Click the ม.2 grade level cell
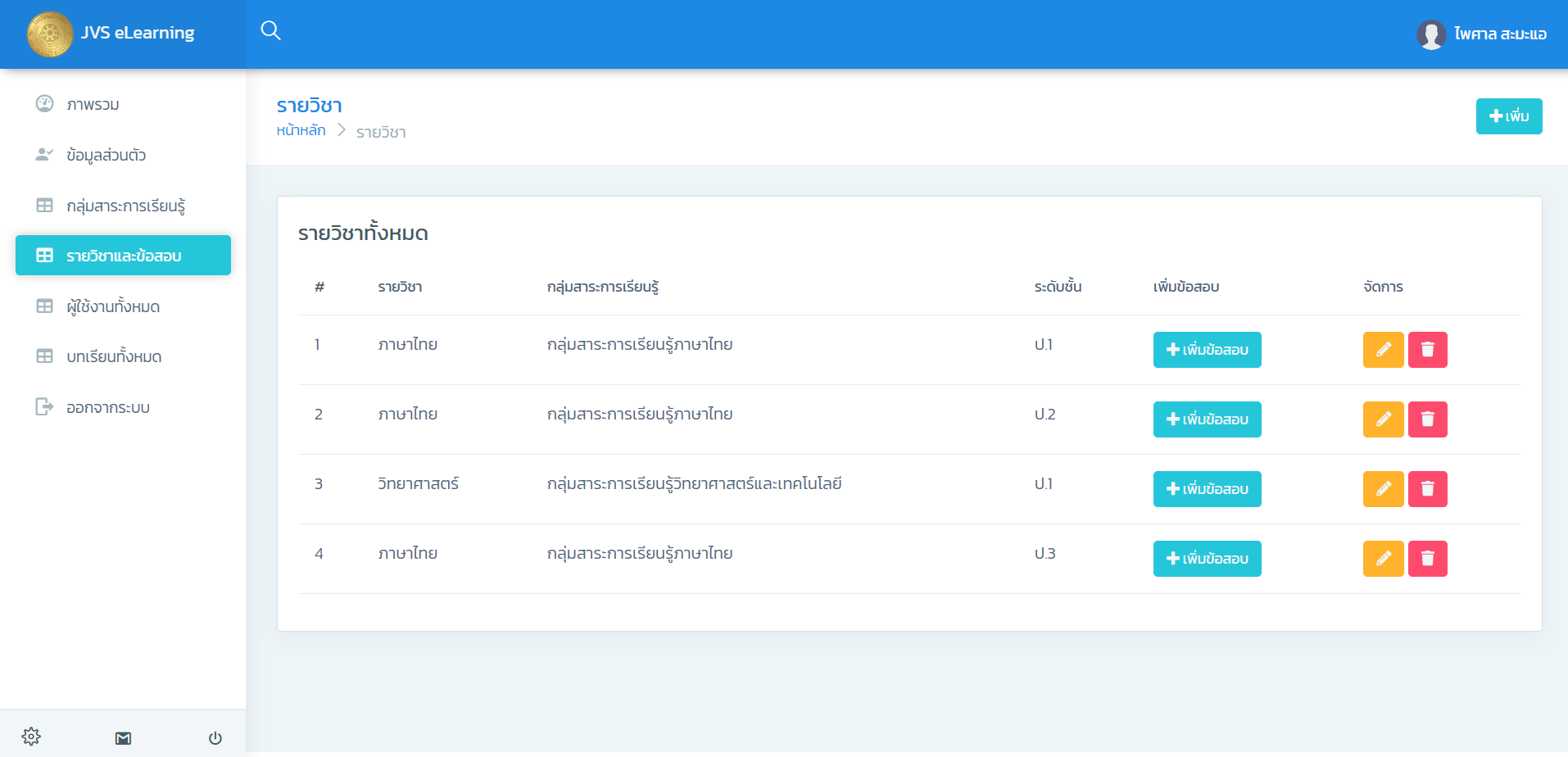Viewport: 1568px width, 757px height. 1045,414
